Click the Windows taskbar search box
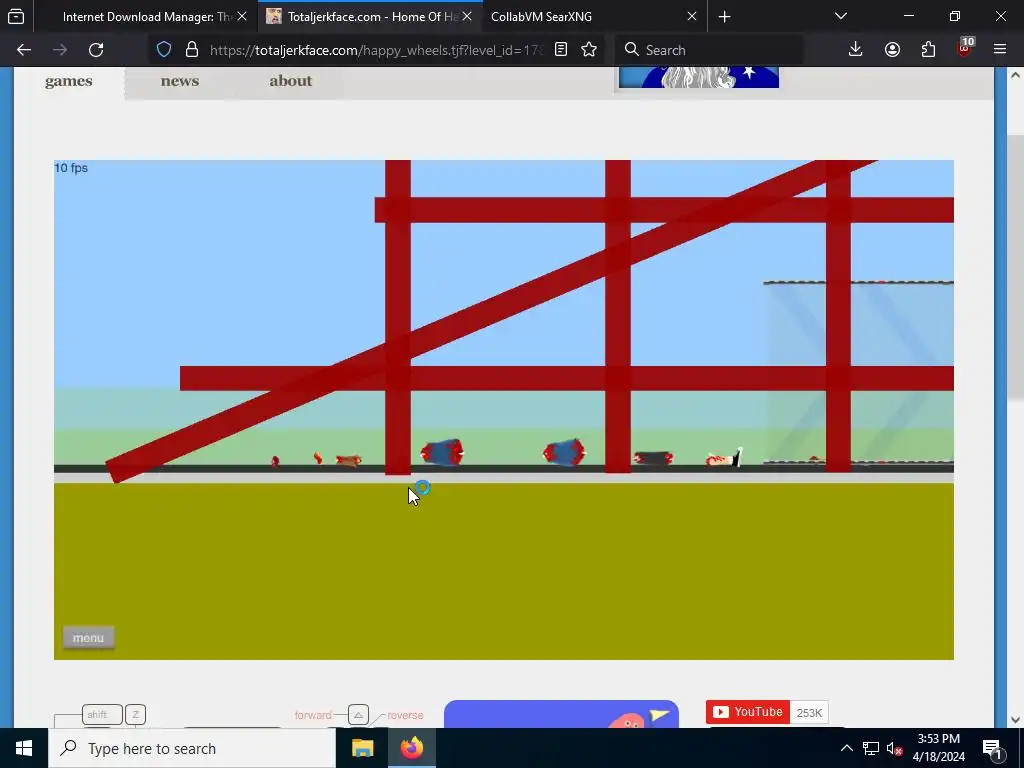Image resolution: width=1024 pixels, height=768 pixels. point(192,748)
